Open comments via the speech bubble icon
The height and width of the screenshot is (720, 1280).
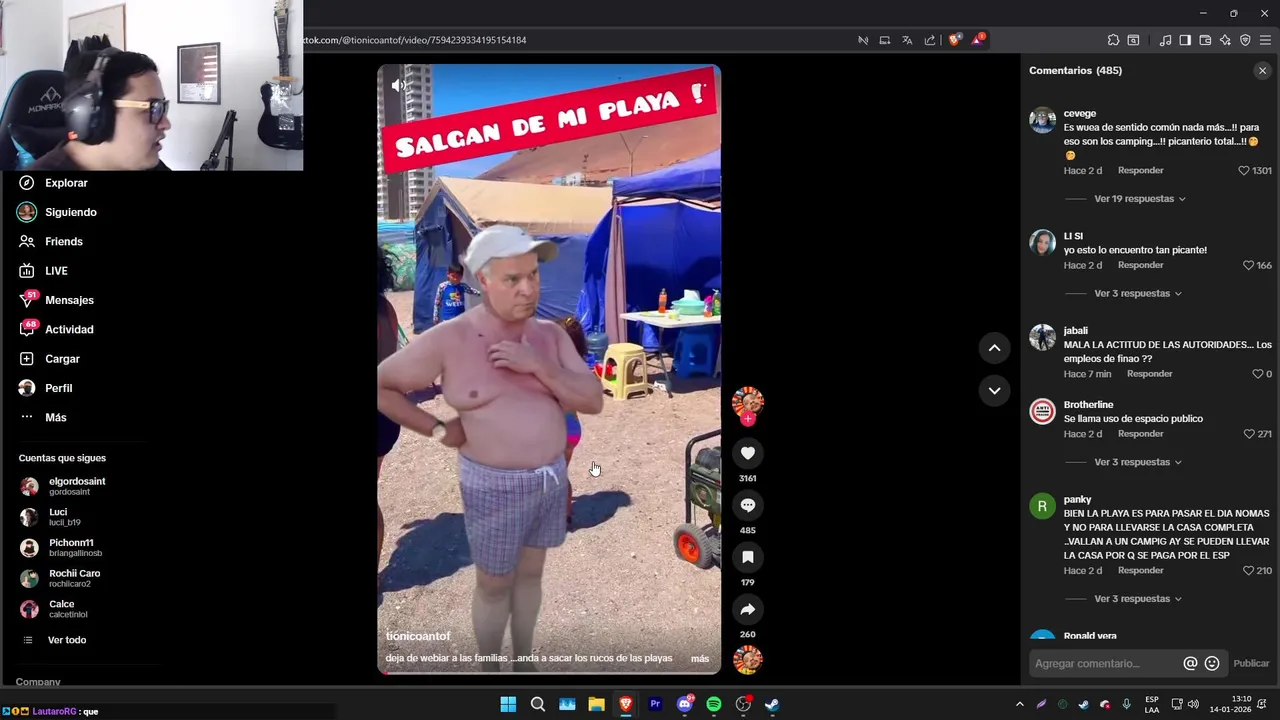[x=747, y=505]
